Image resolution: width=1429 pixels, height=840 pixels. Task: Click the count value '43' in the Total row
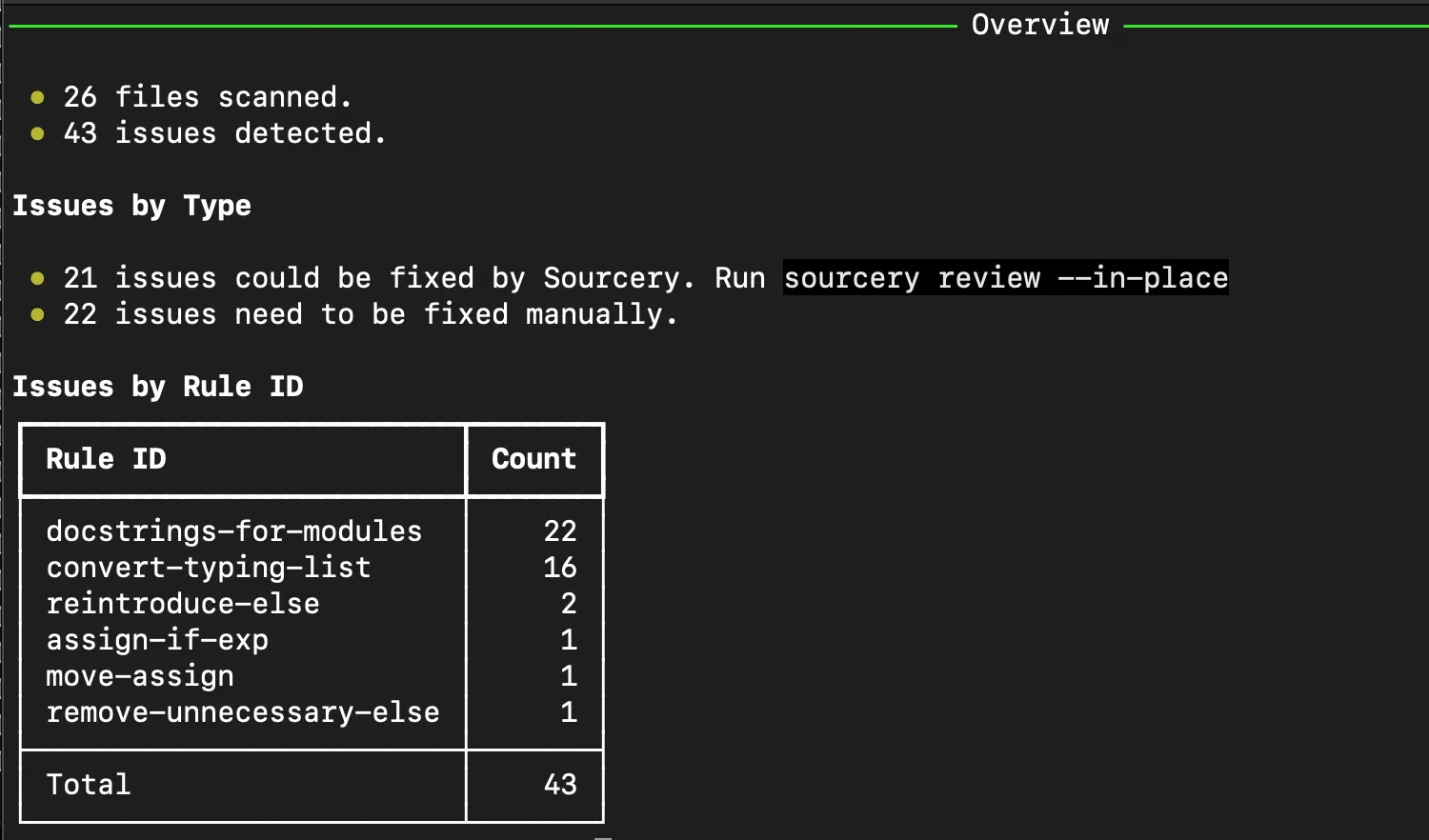click(x=560, y=785)
